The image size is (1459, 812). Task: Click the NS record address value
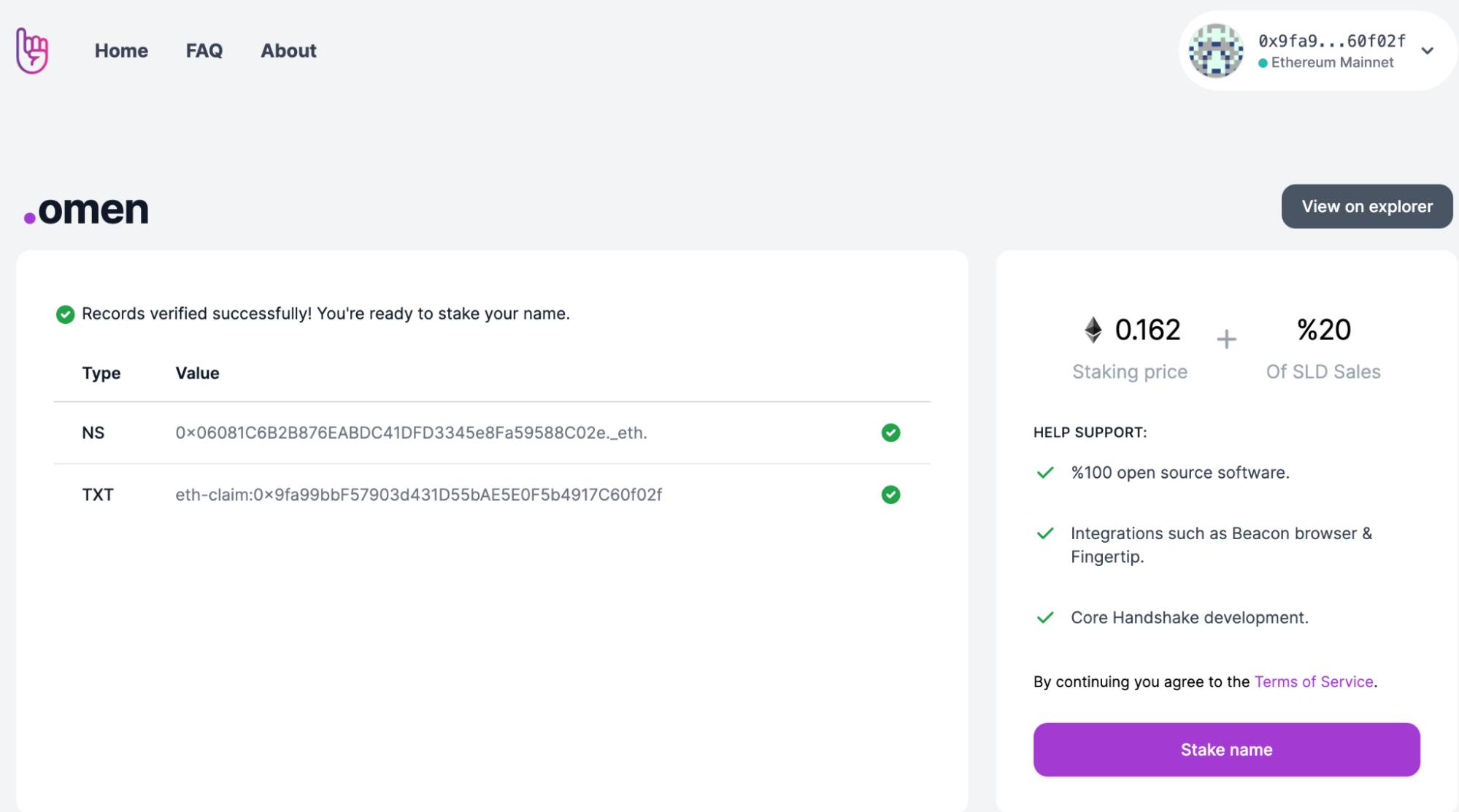tap(411, 433)
